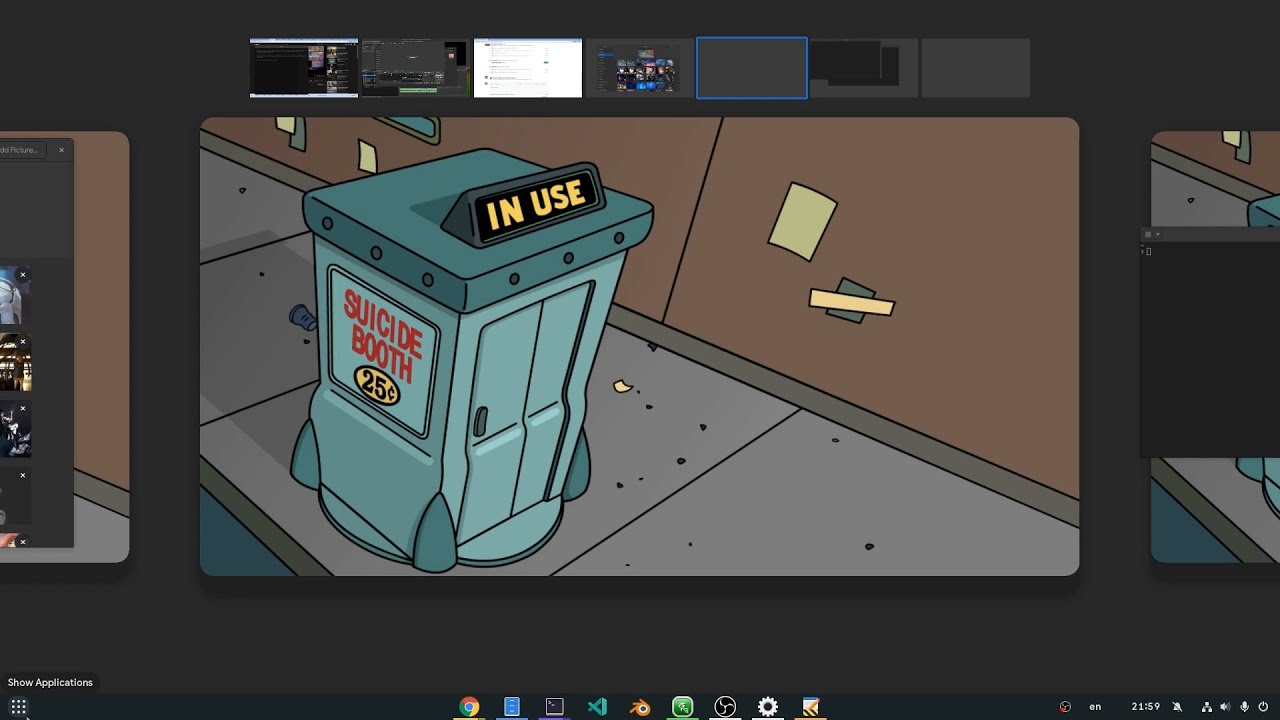Image resolution: width=1280 pixels, height=720 pixels.
Task: Switch to fourth workspace thumbnail with image gallery
Action: pos(640,68)
